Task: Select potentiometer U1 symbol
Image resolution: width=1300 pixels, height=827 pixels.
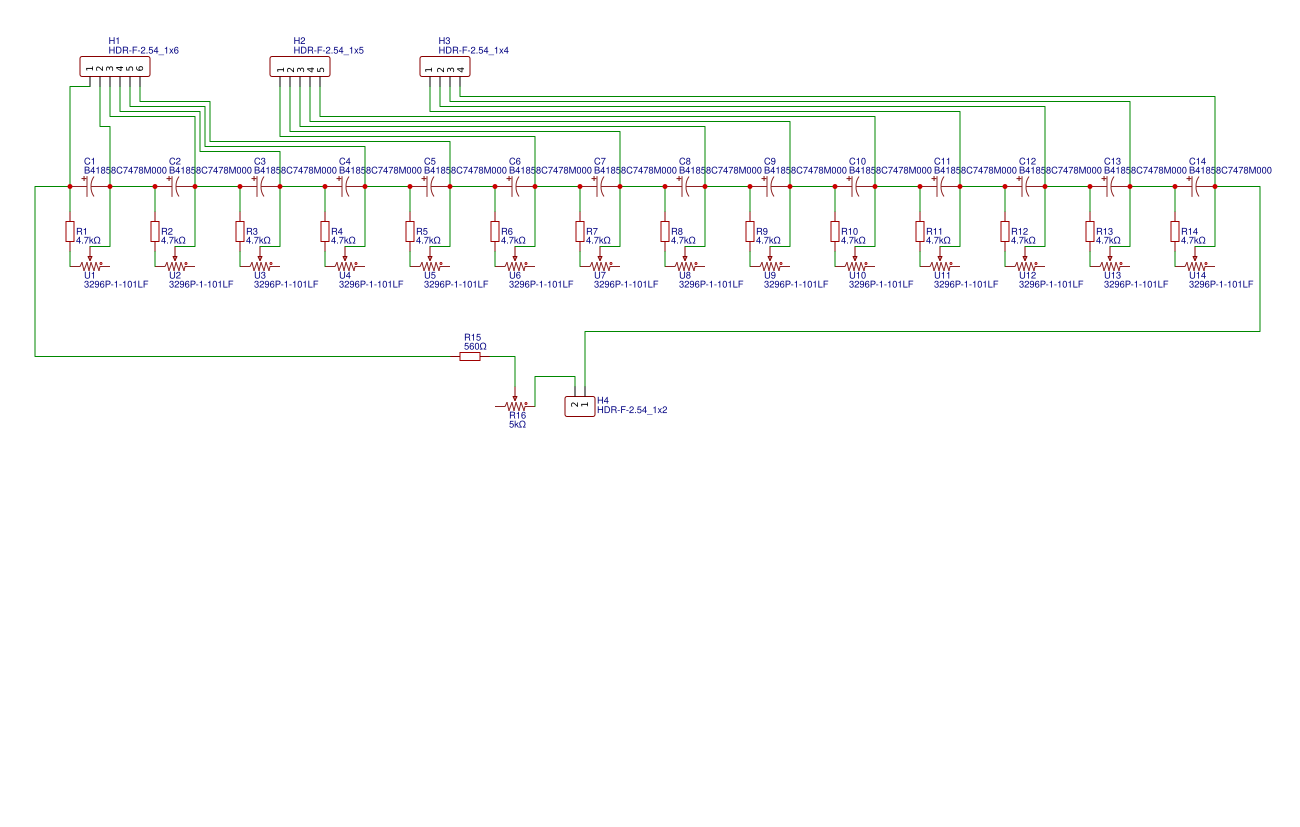Action: (x=88, y=268)
